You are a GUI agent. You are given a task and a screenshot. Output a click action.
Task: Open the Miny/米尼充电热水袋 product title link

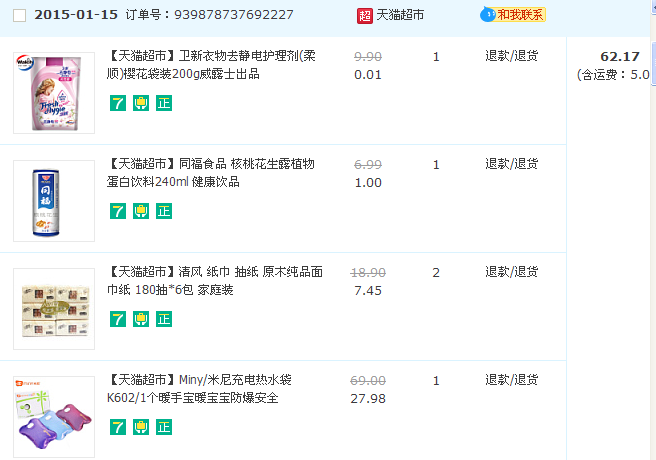pos(200,388)
